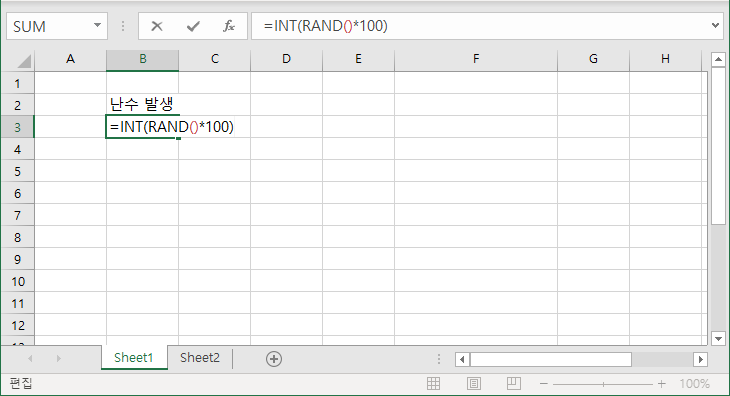Screen dimensions: 730x396
Task: Switch to Page Layout view icon
Action: (x=474, y=383)
